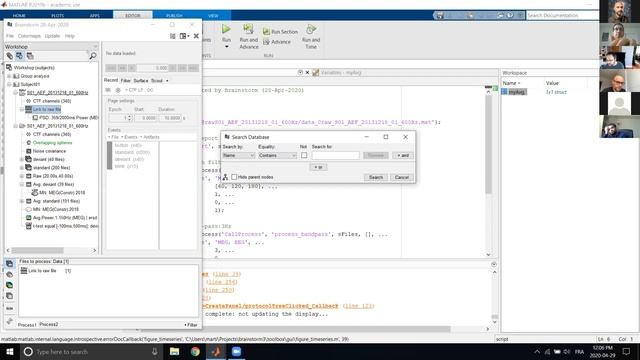Select the process matrices icon in Process1
Screen dimensions: 640x360
click(x=9, y=296)
